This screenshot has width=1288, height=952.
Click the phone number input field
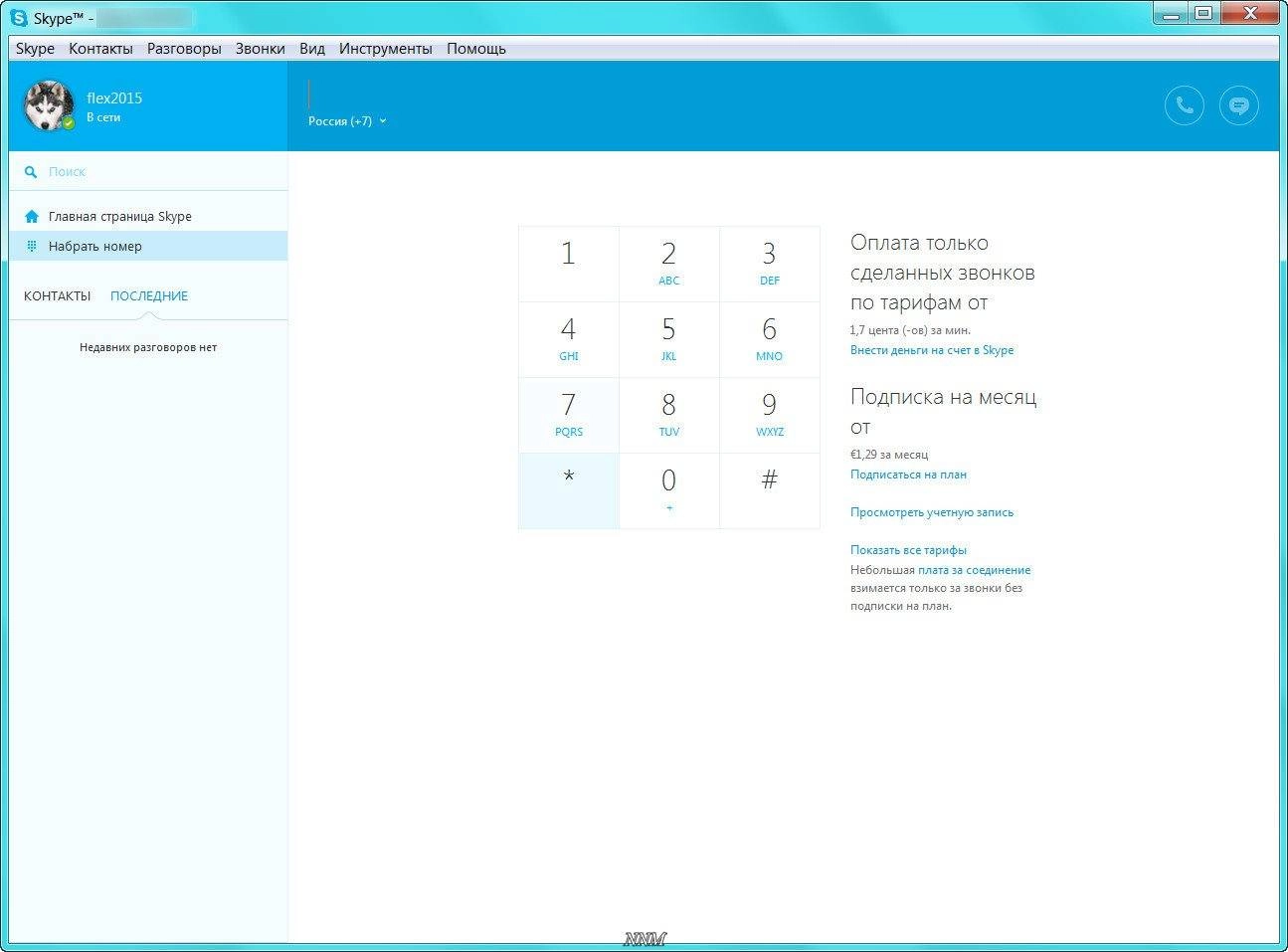click(x=726, y=95)
